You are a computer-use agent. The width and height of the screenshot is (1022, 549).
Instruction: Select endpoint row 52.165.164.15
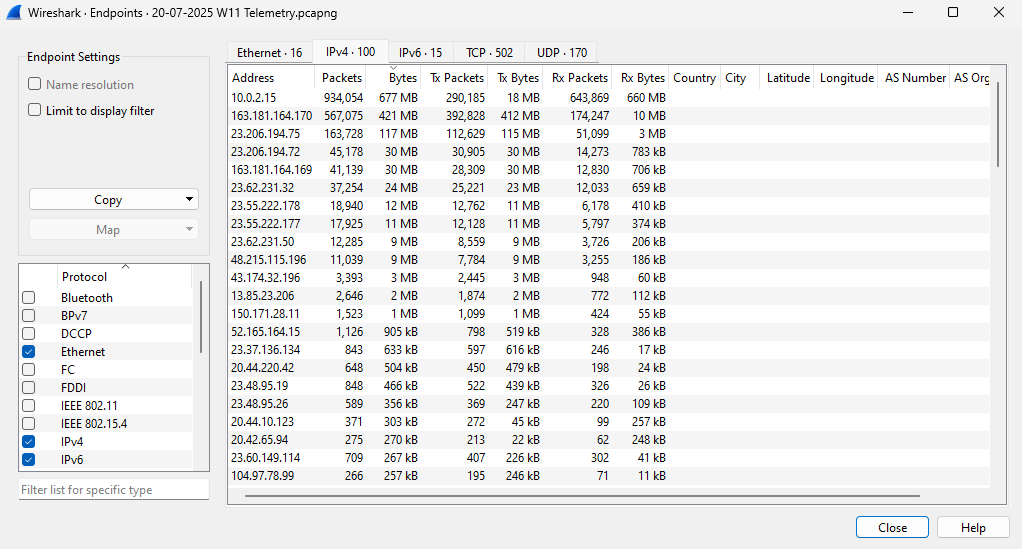608,332
